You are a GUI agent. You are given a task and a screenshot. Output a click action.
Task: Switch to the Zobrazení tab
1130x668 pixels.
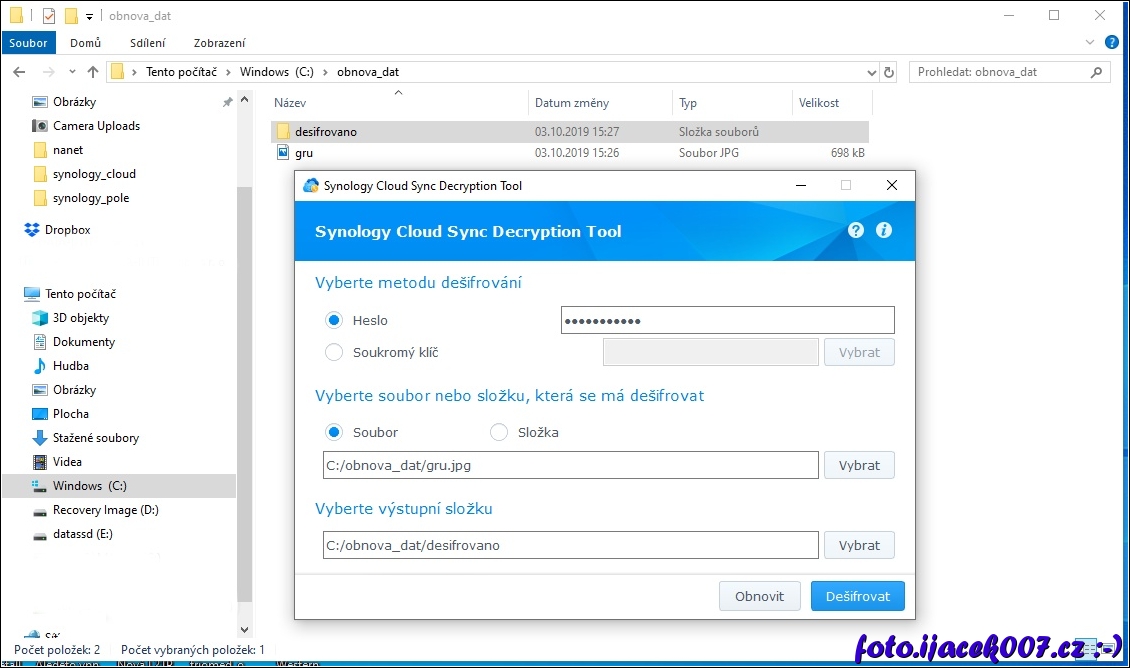[219, 43]
